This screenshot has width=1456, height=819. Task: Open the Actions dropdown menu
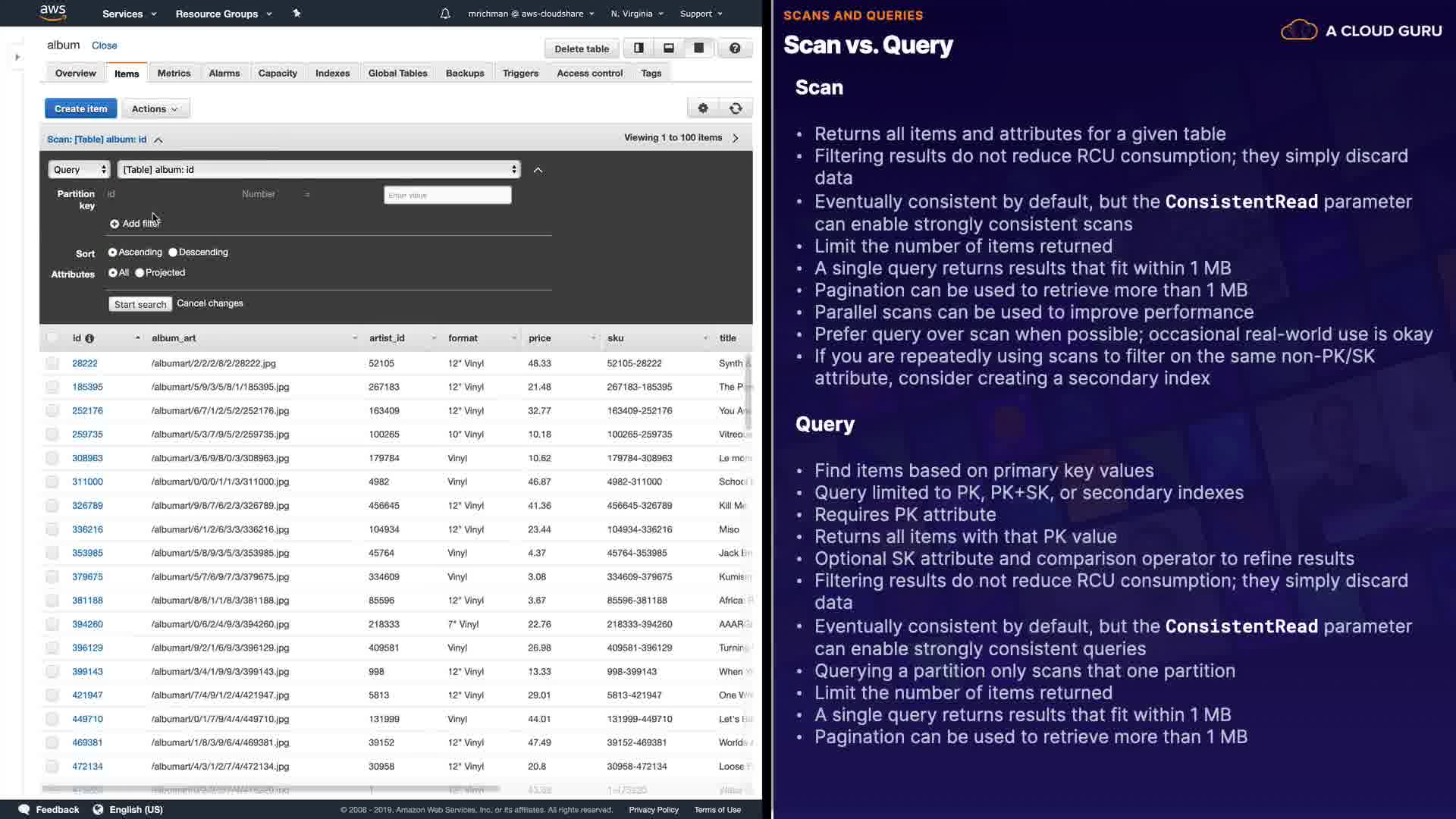point(155,108)
